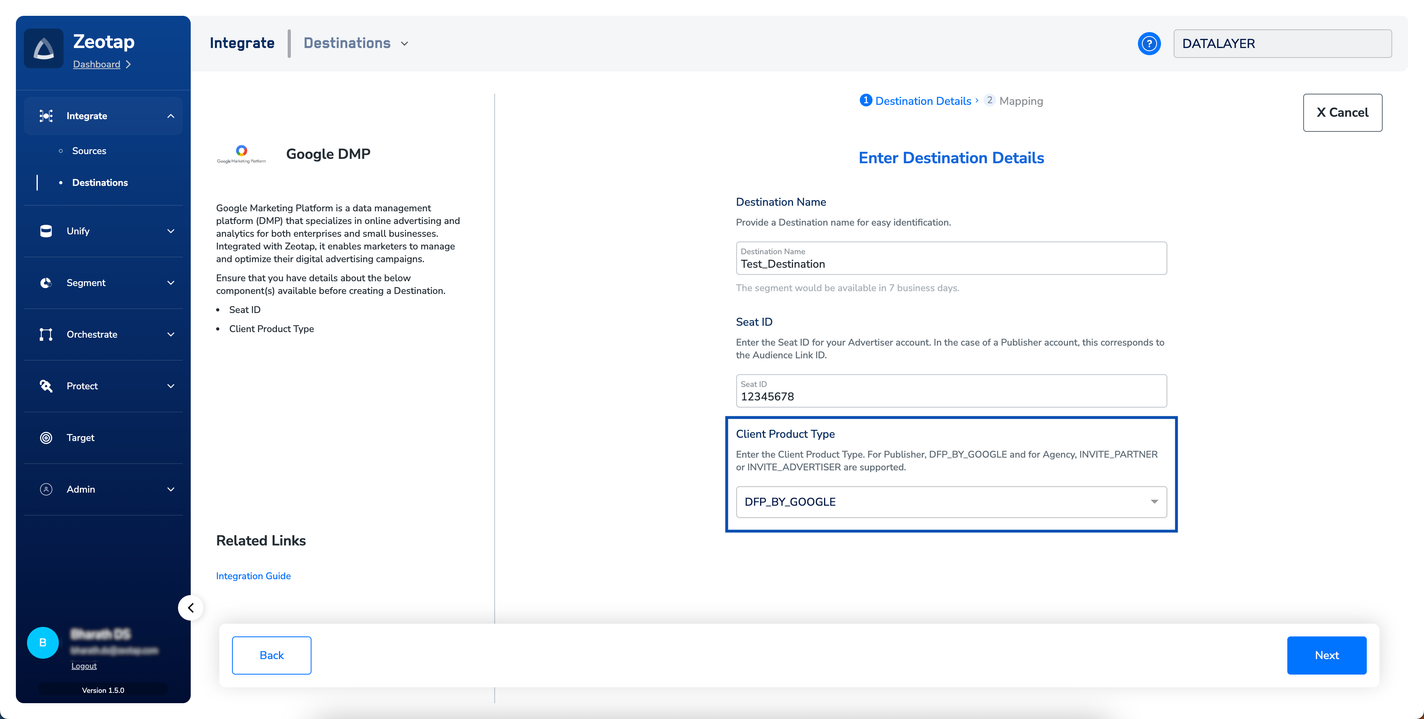The height and width of the screenshot is (719, 1424).
Task: Click the Google Marketing Platform logo
Action: (242, 154)
